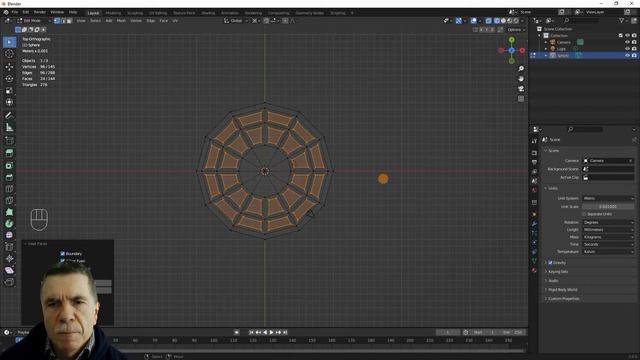Screen dimensions: 640x360
Task: Select the Cursor tool
Action: pyautogui.click(x=9, y=54)
